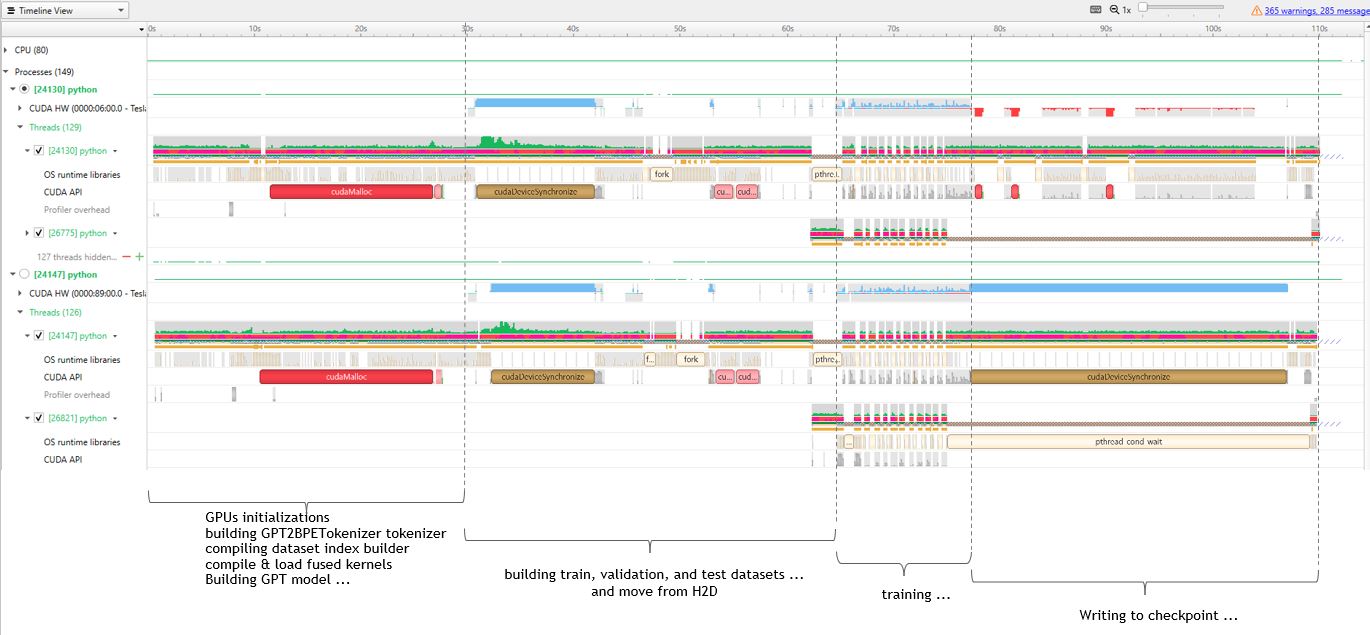The image size is (1370, 635).
Task: Click the keyboard shortcuts icon
Action: [1095, 10]
